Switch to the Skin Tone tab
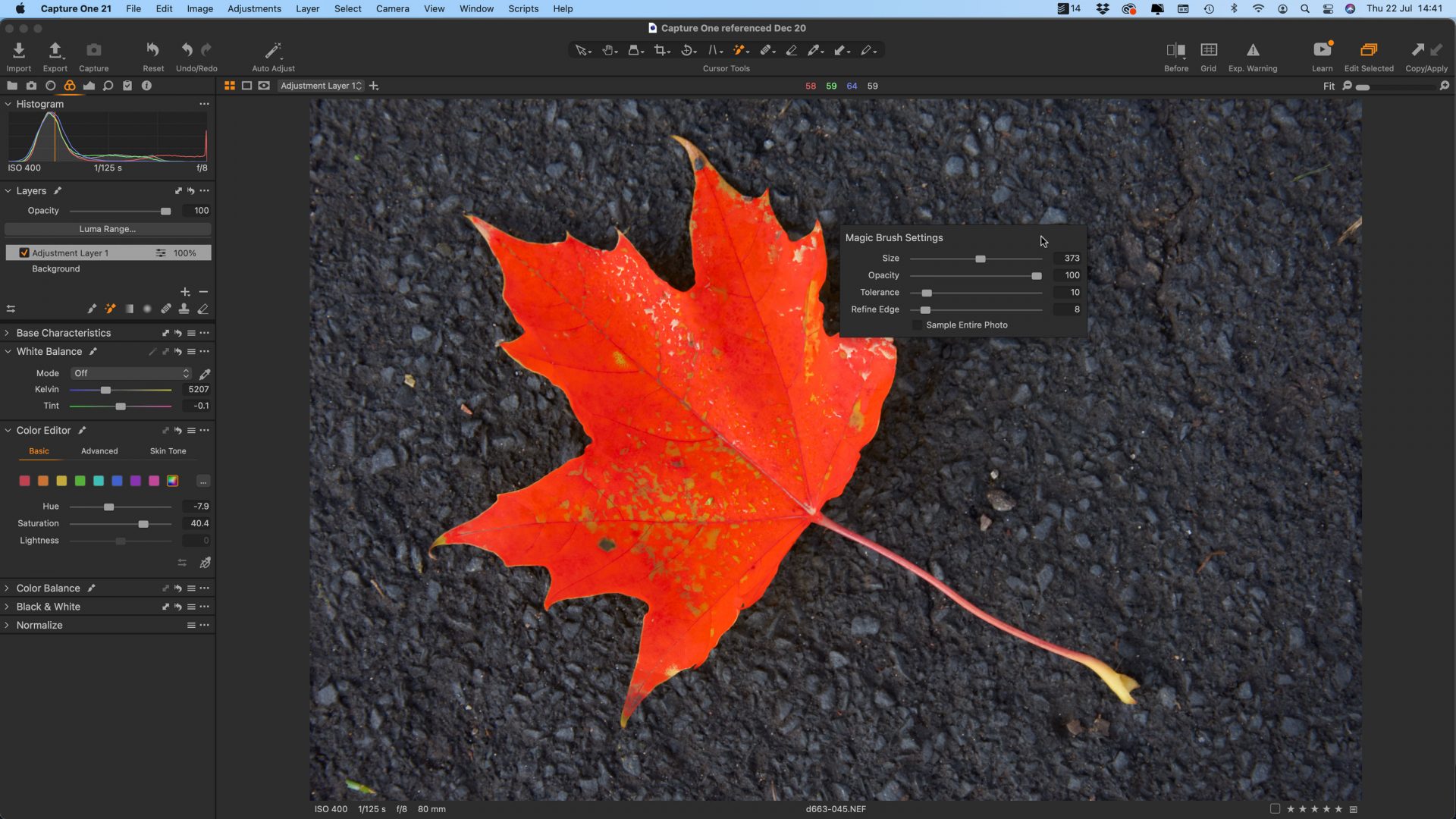Viewport: 1456px width, 819px height. [x=168, y=451]
